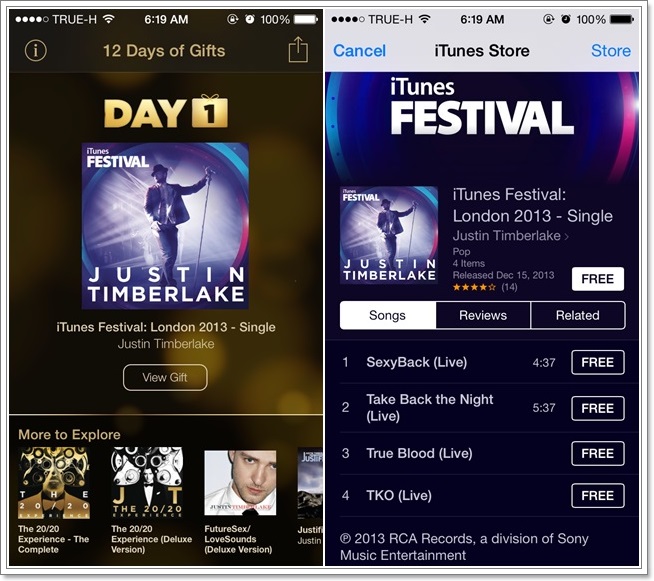Image resolution: width=654 pixels, height=581 pixels.
Task: Tap the alarm clock icon in the left status bar
Action: [250, 19]
